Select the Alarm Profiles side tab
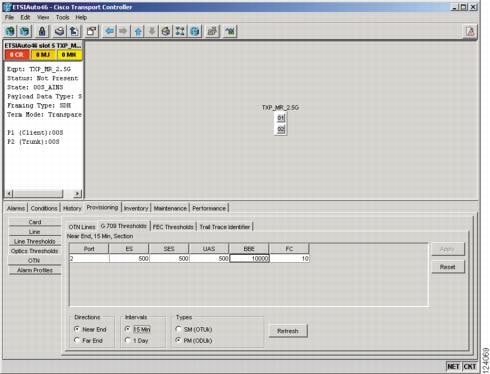Image resolution: width=490 pixels, height=374 pixels. tap(35, 270)
